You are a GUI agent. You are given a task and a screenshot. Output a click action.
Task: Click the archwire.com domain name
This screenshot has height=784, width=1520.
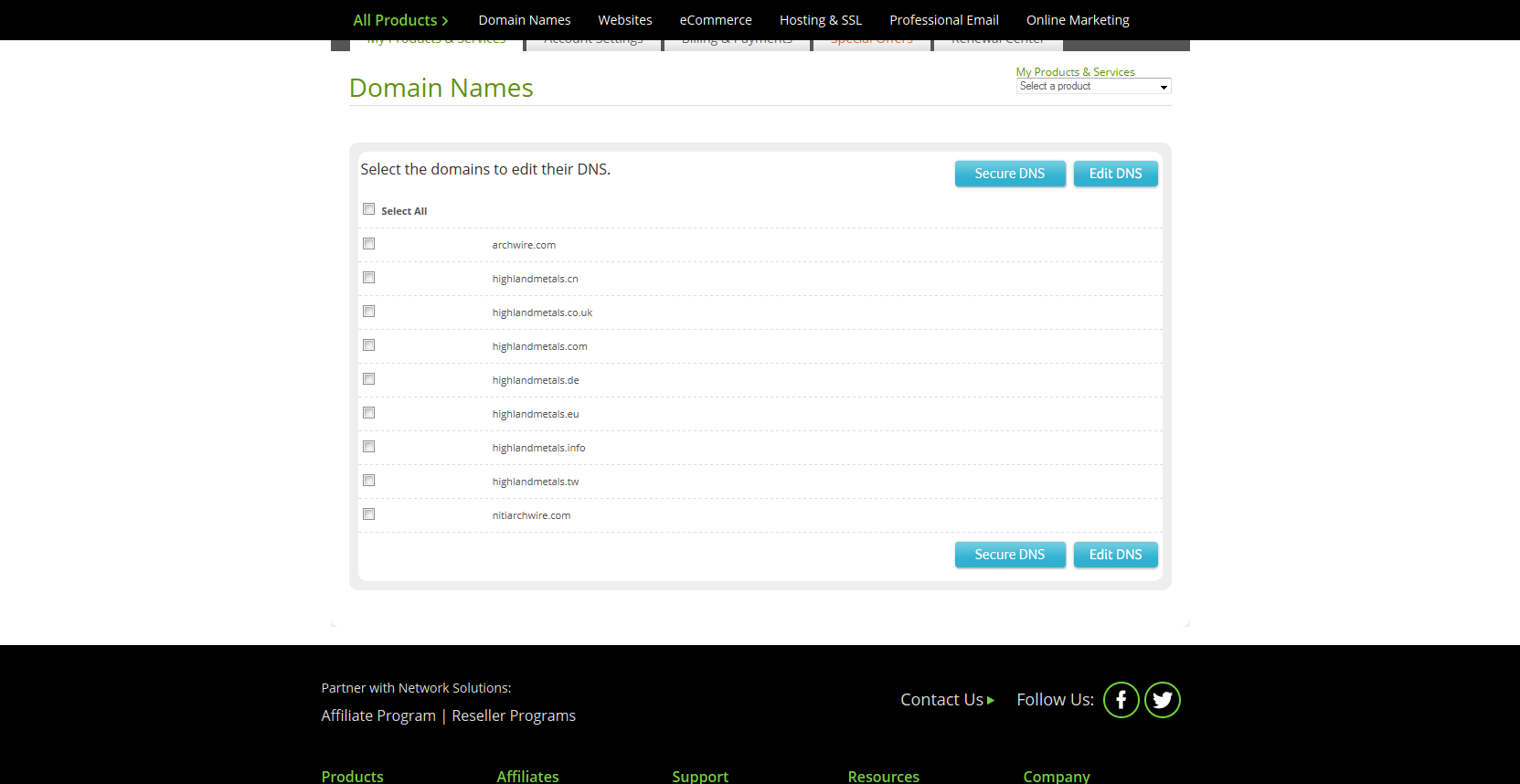tap(524, 245)
